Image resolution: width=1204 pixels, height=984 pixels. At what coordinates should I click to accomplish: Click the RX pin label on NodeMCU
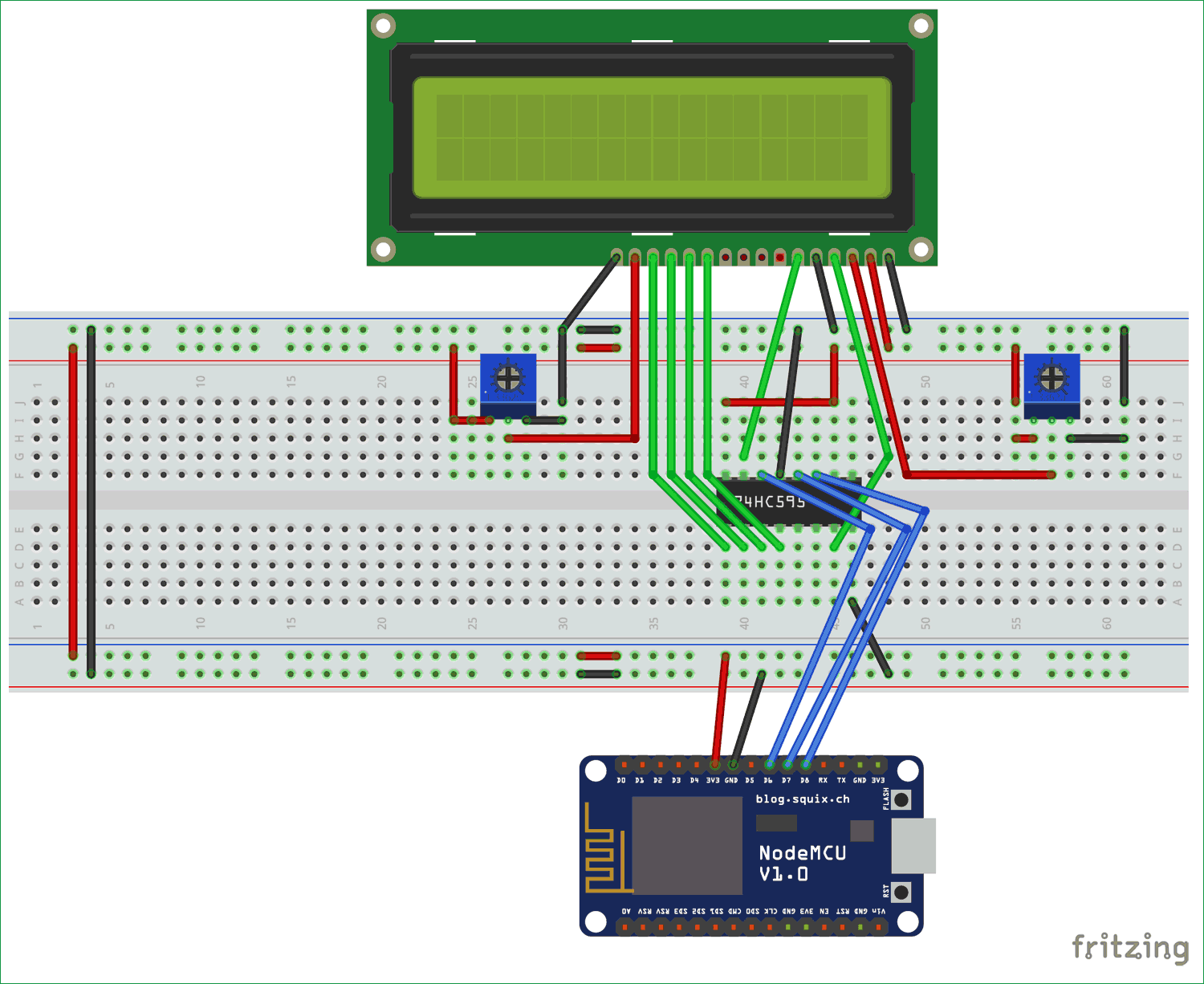pyautogui.click(x=823, y=780)
